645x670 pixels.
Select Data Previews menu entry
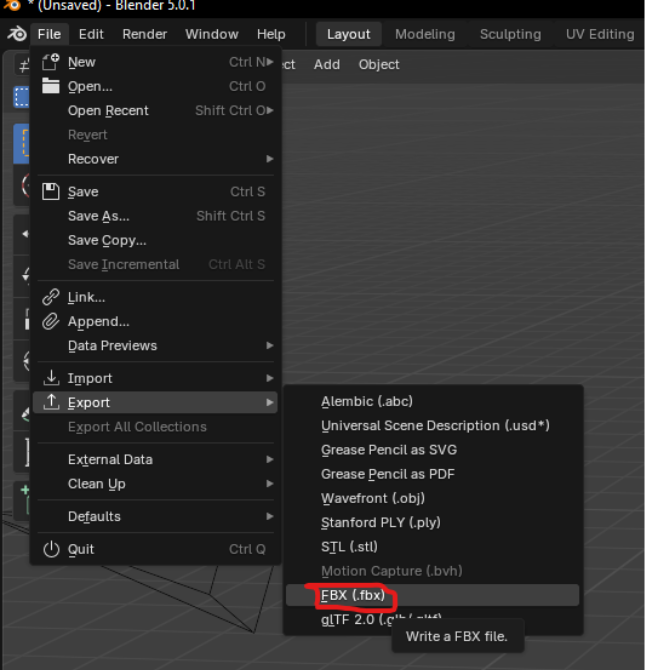[156, 345]
